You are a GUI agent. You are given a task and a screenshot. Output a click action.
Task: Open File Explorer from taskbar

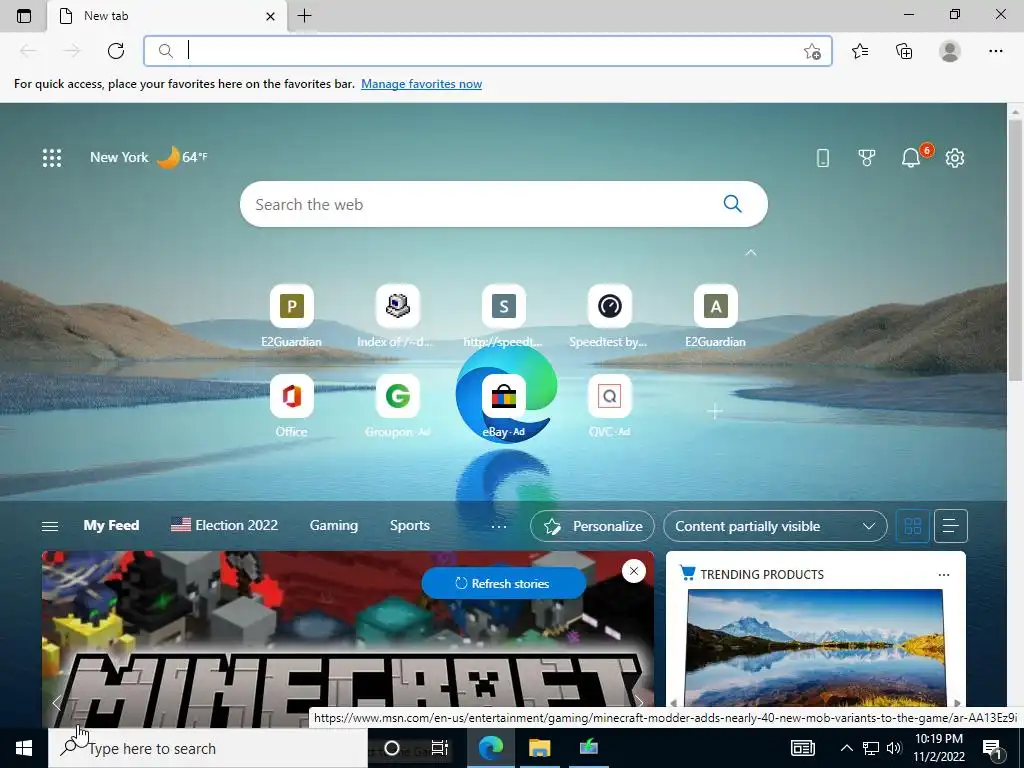(539, 748)
